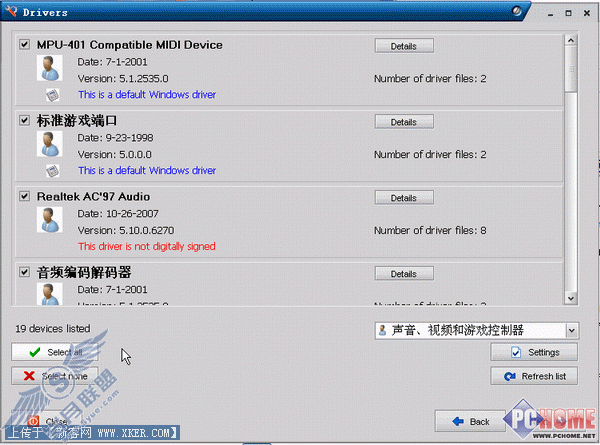Click the Select none button
This screenshot has height=445, width=600.
tap(55, 376)
